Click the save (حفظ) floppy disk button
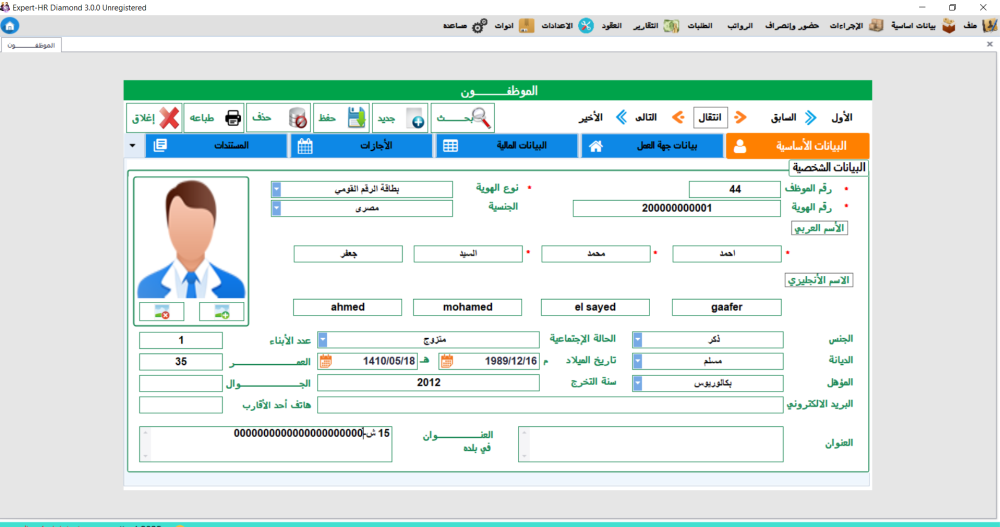 [342, 118]
